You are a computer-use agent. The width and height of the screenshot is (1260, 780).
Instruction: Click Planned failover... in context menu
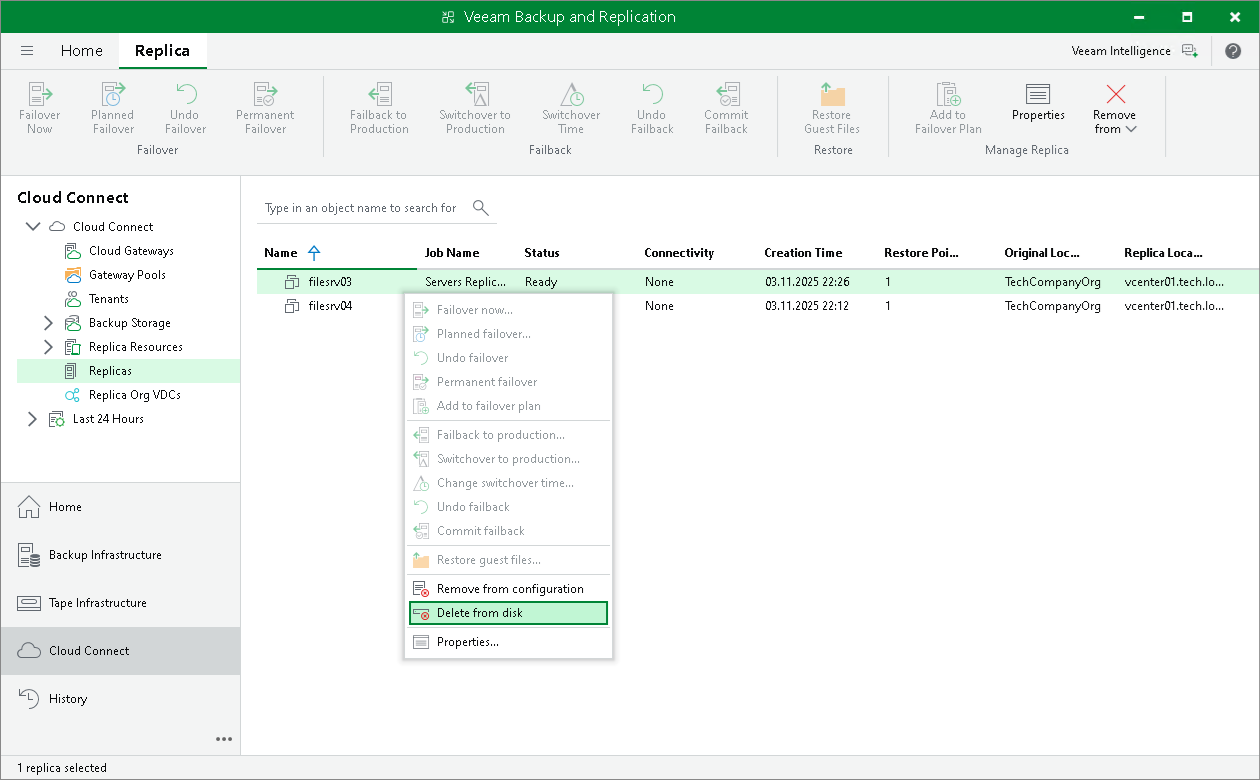pos(508,334)
